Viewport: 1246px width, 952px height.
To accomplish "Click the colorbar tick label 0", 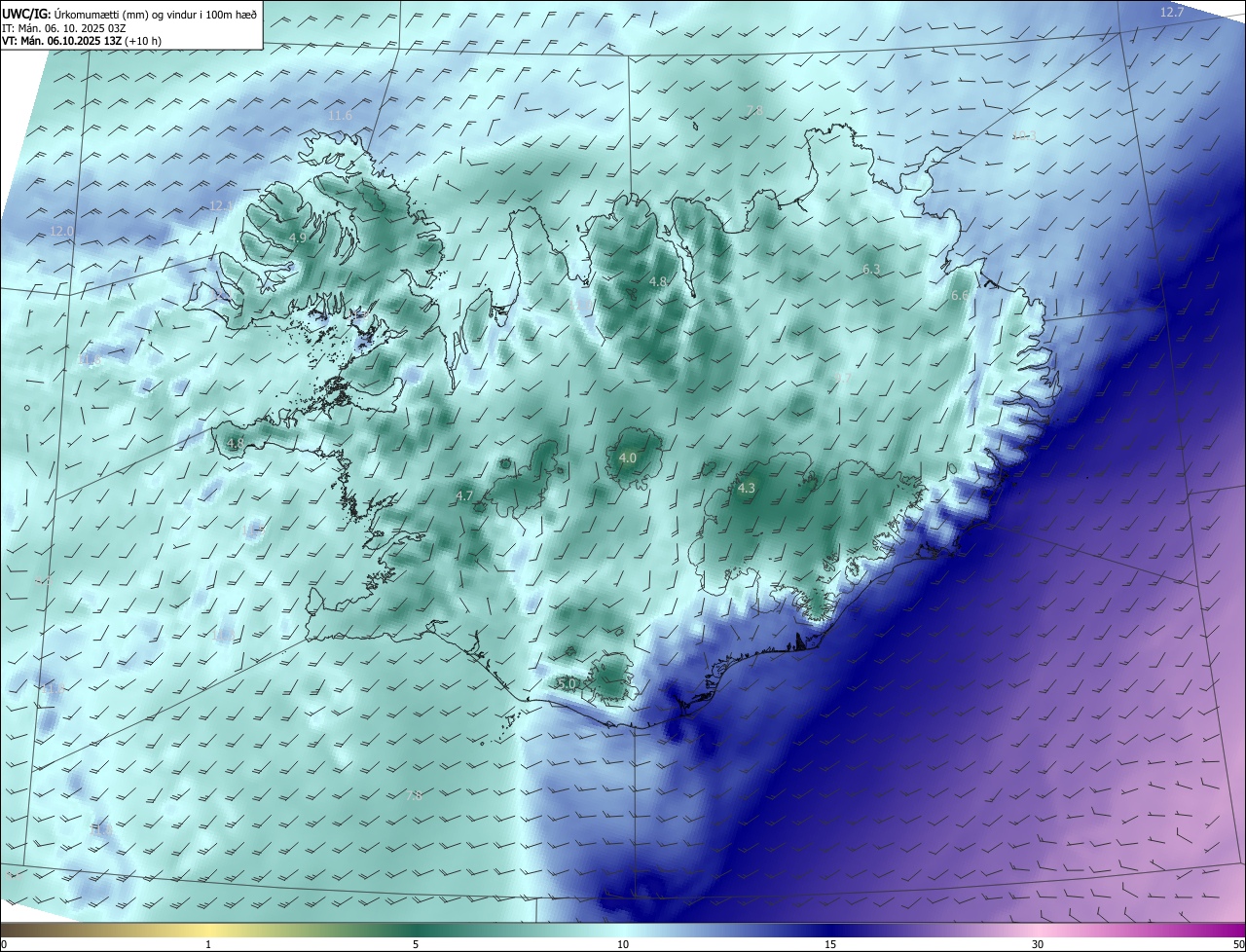I will pyautogui.click(x=4, y=944).
